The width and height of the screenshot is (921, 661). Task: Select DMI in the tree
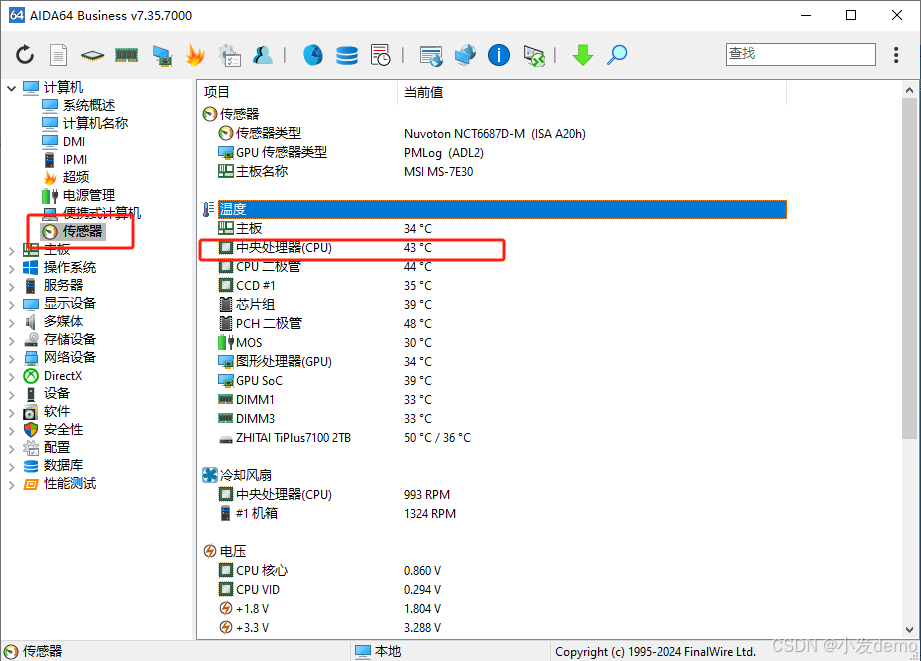point(74,142)
